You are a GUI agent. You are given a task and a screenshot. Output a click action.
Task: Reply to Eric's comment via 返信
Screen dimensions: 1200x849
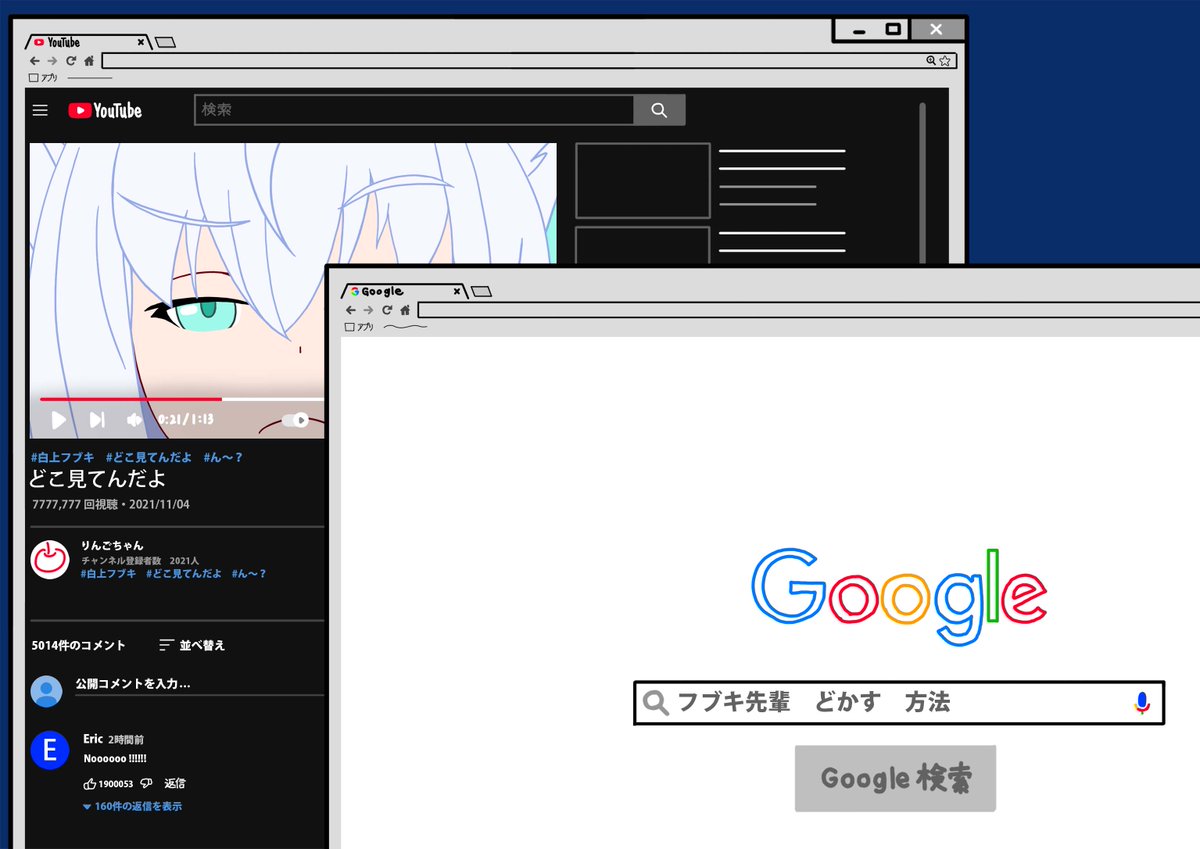pyautogui.click(x=175, y=783)
